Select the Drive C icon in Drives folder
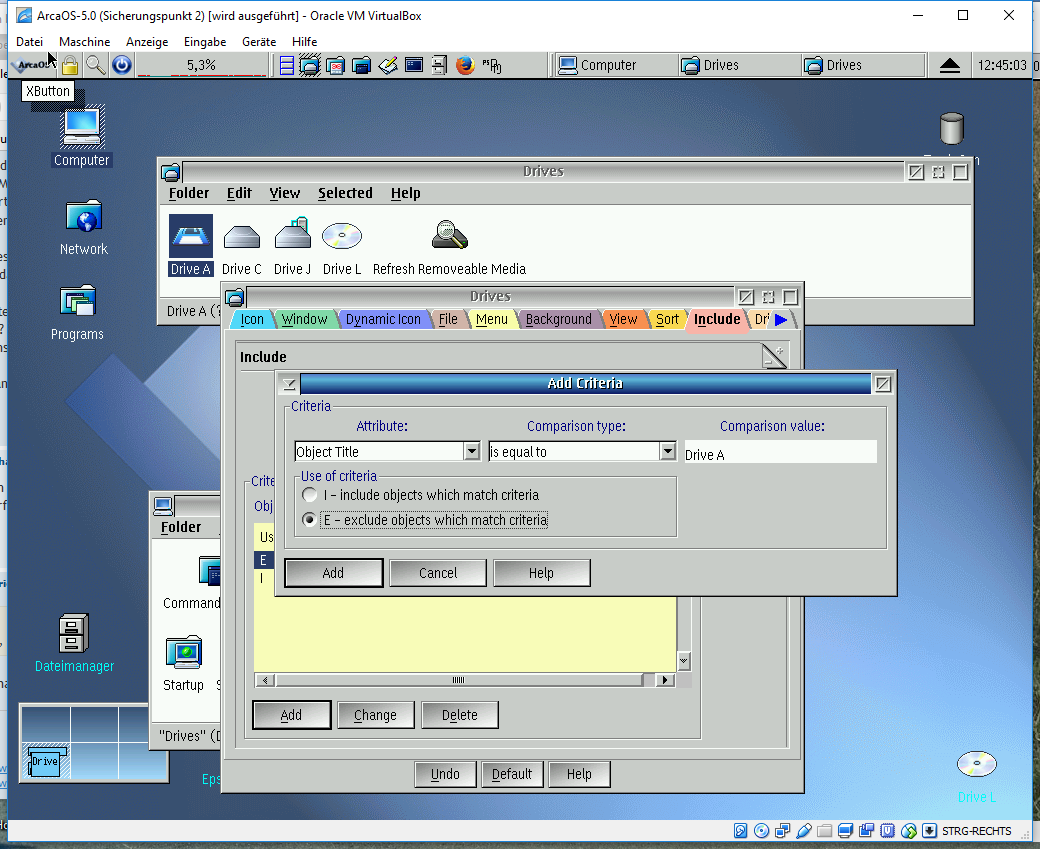This screenshot has width=1040, height=849. 241,237
